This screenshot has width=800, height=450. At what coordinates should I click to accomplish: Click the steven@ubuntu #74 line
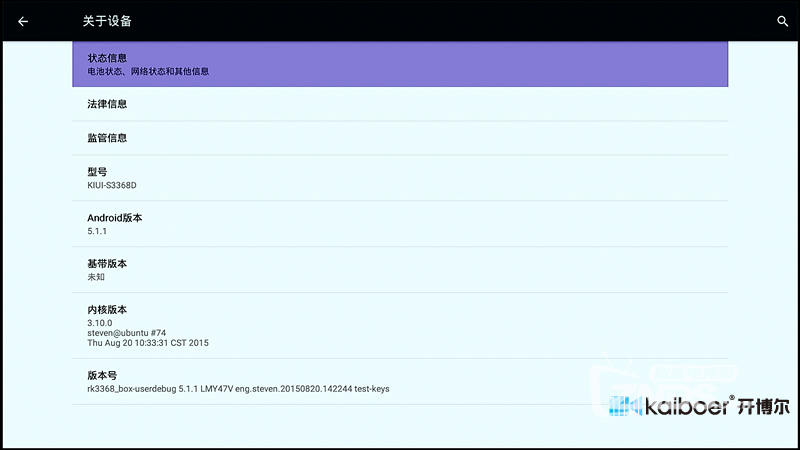[x=126, y=333]
